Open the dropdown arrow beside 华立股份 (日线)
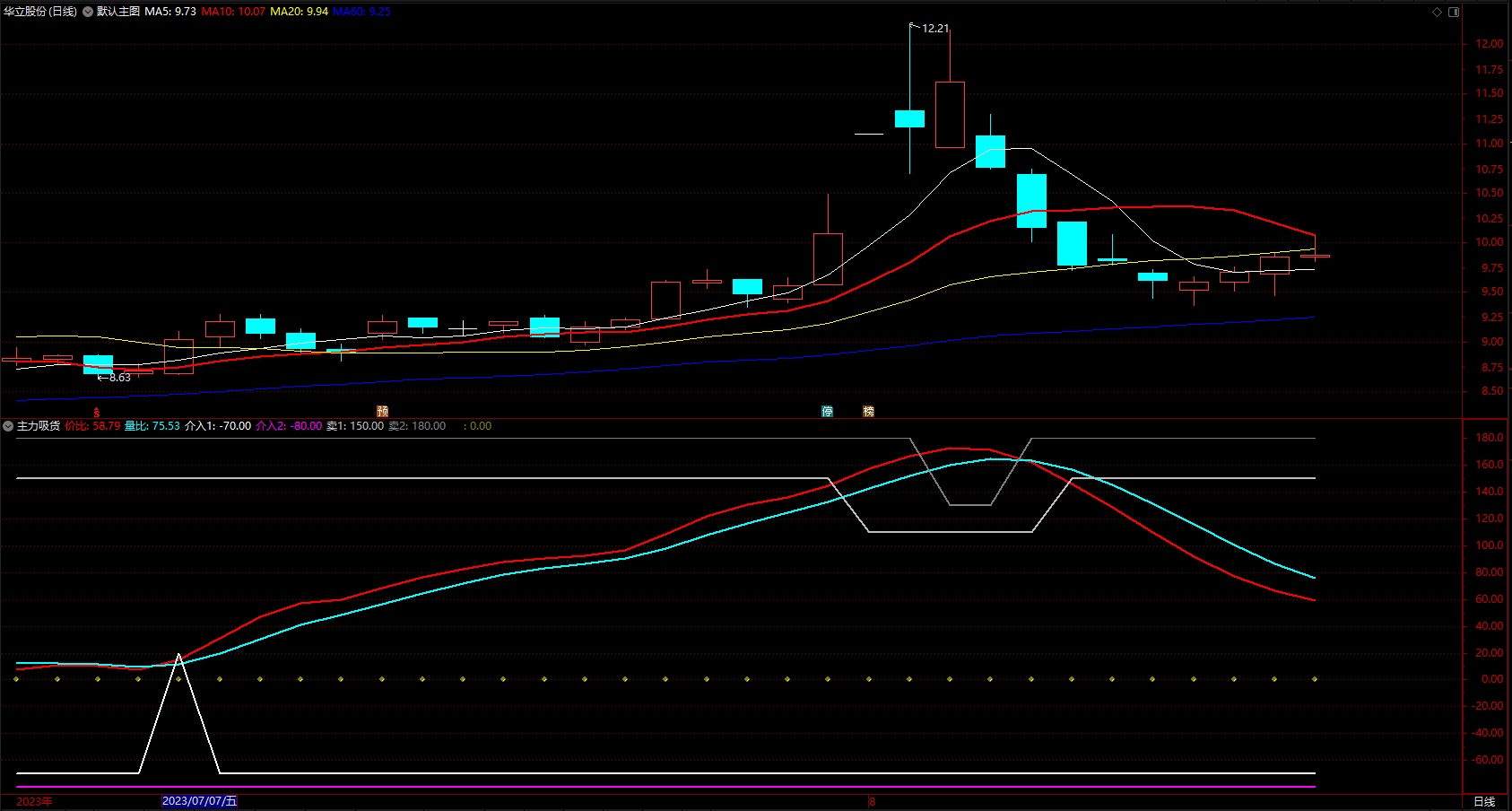Viewport: 1512px width, 811px height. pos(88,12)
